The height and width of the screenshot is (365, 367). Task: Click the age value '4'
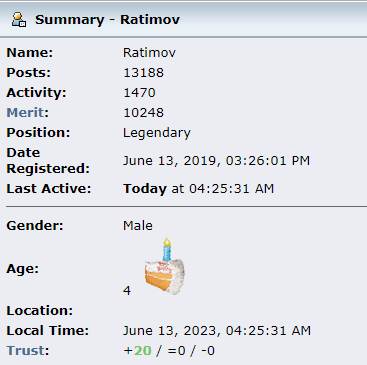point(127,291)
